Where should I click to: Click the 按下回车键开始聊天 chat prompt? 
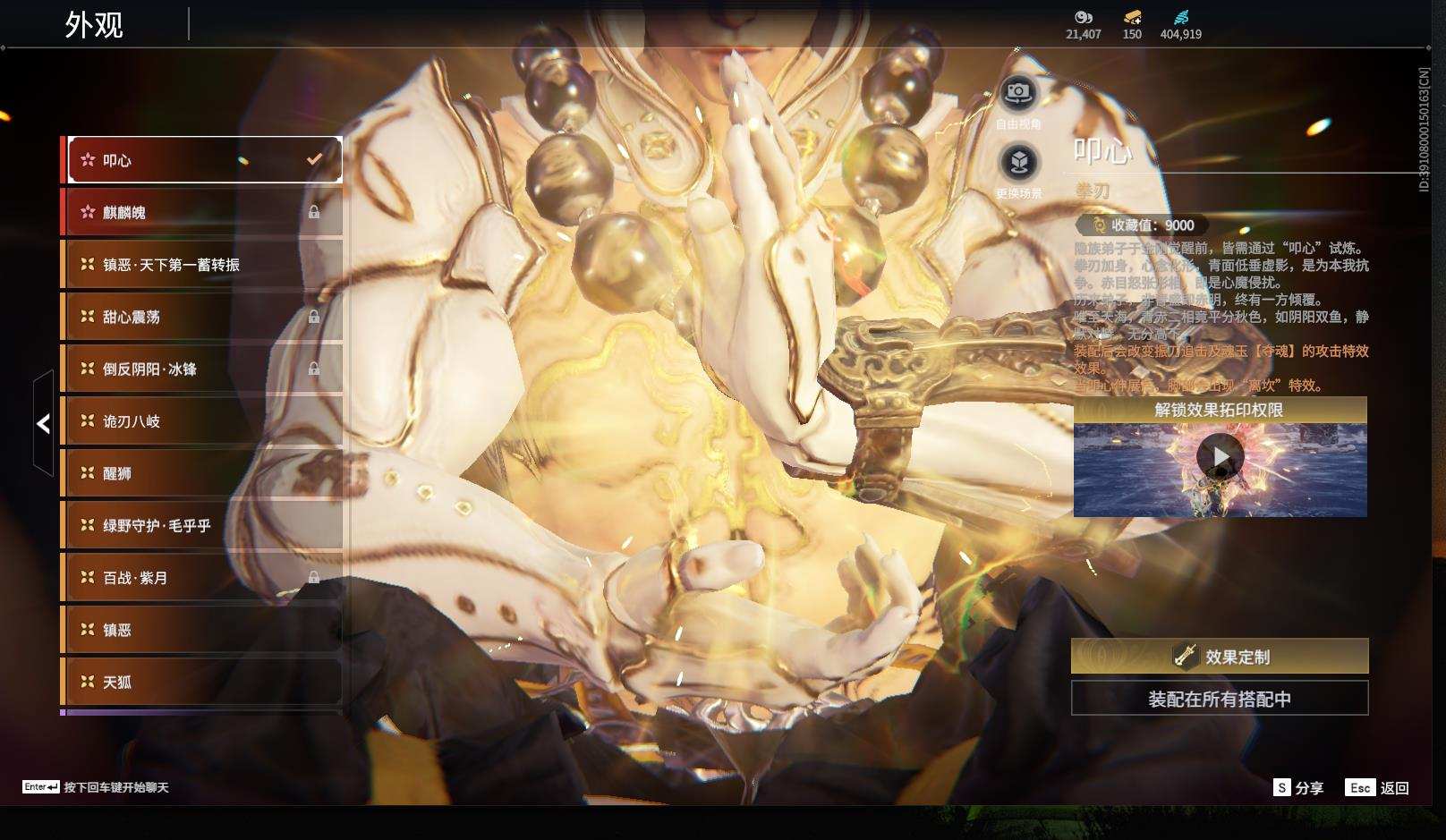pyautogui.click(x=116, y=788)
